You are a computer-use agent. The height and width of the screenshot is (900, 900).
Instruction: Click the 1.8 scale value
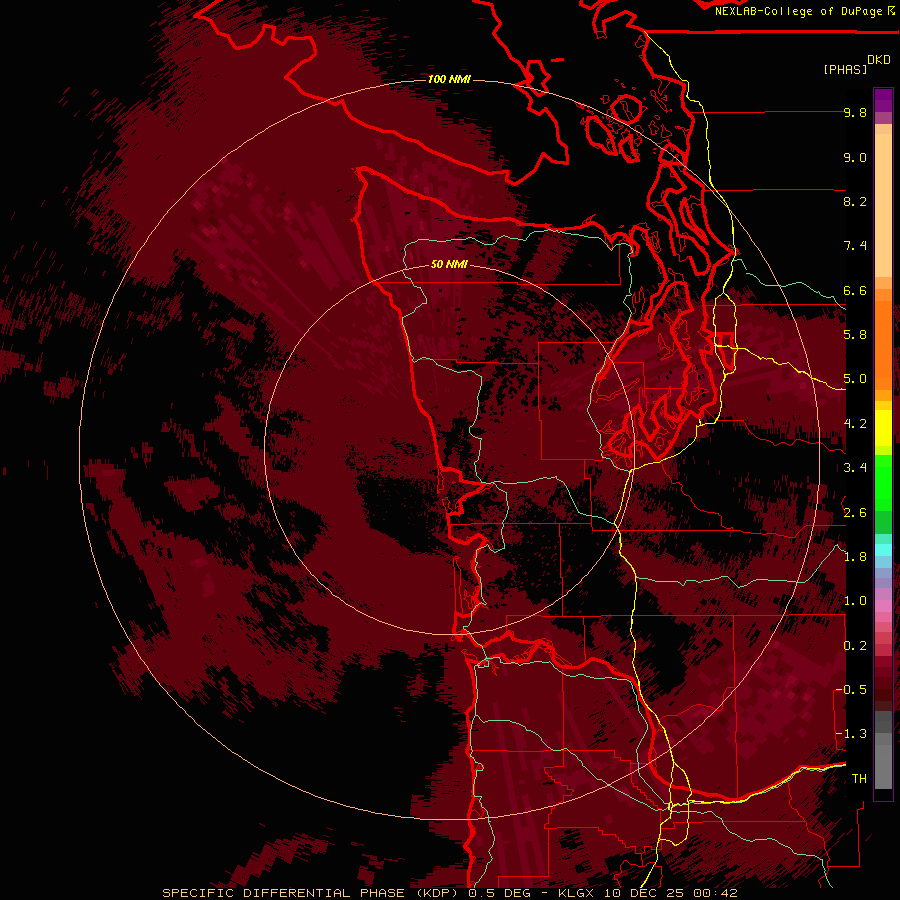[855, 557]
